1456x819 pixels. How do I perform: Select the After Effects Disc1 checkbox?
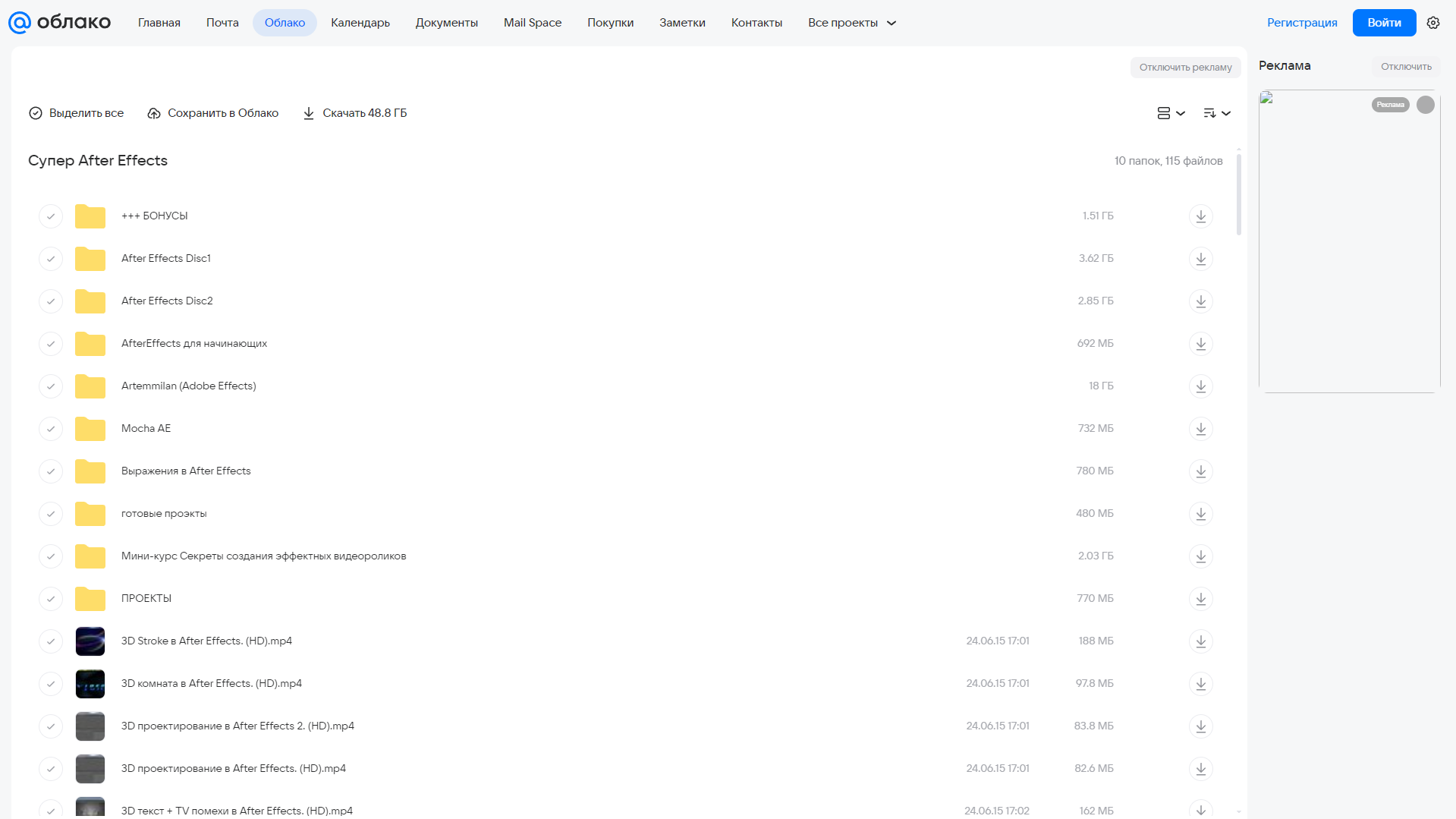tap(51, 259)
